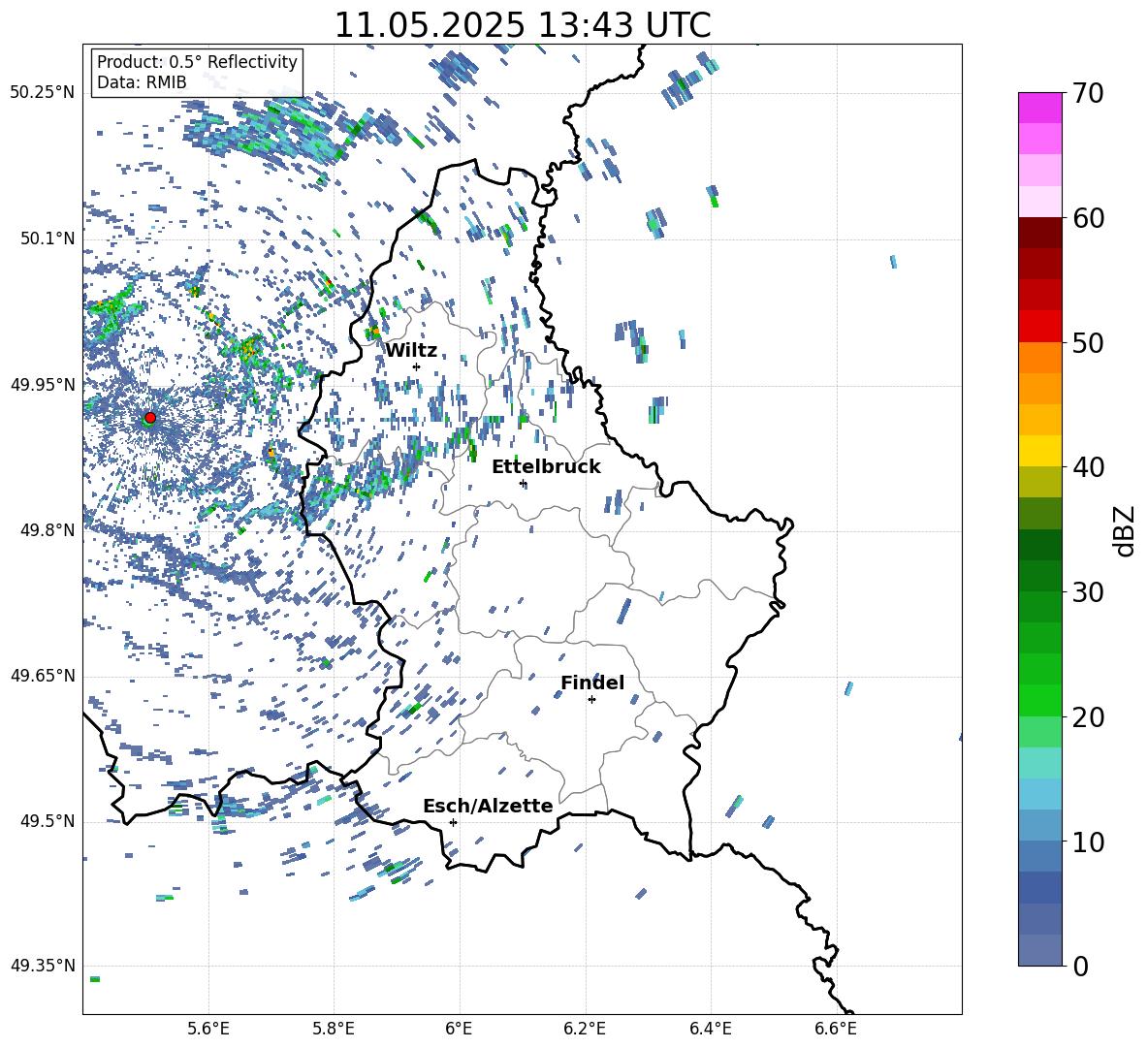Click the red radar site marker
This screenshot has width=1148, height=1048.
[150, 418]
